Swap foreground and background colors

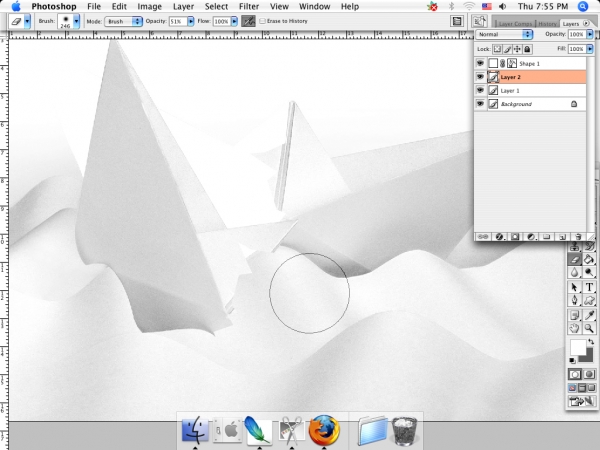[x=590, y=342]
